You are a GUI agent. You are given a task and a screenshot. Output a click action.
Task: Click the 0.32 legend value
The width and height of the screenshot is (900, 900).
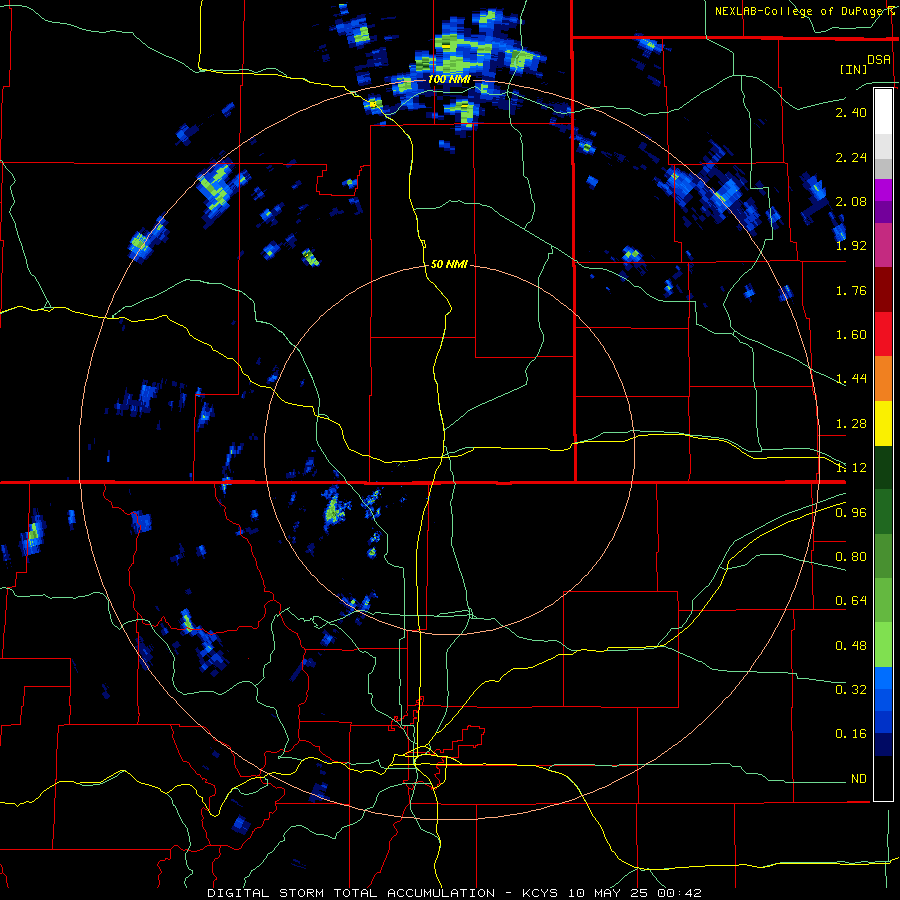click(x=851, y=690)
